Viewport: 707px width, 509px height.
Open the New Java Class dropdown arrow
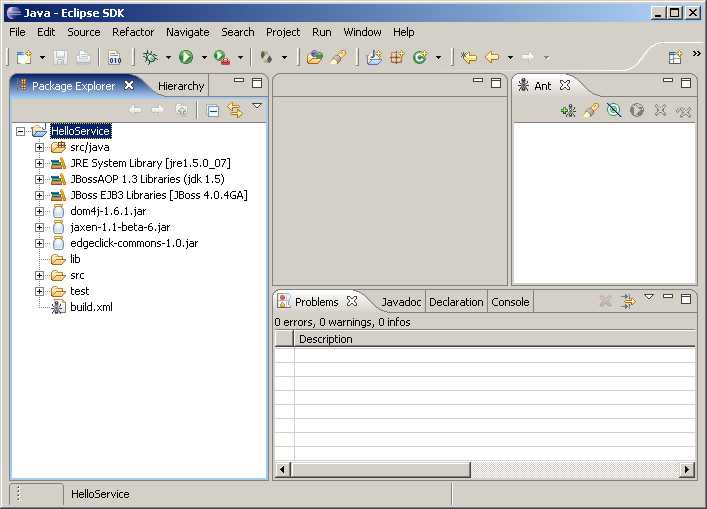(x=438, y=58)
